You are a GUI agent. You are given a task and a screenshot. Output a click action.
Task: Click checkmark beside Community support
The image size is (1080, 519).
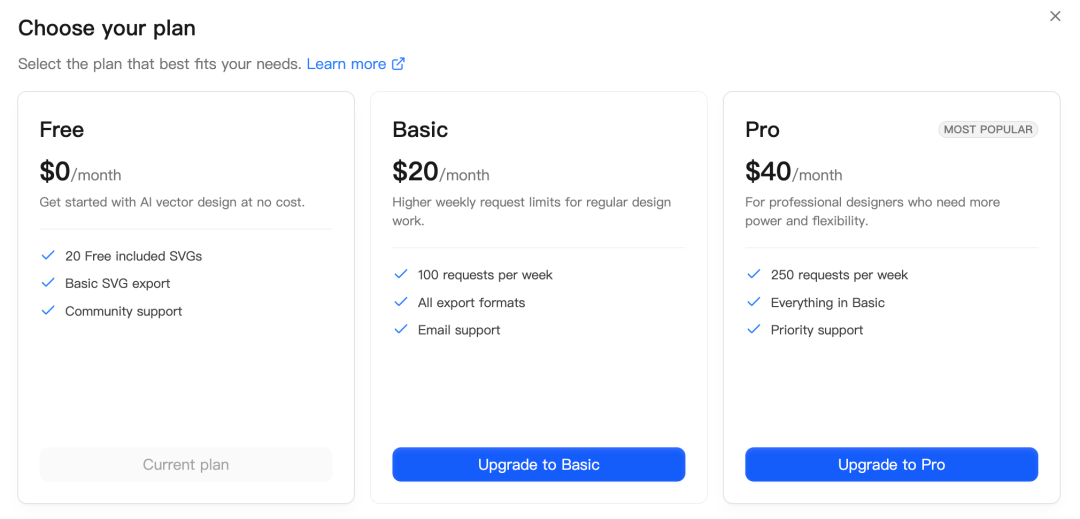pos(48,311)
